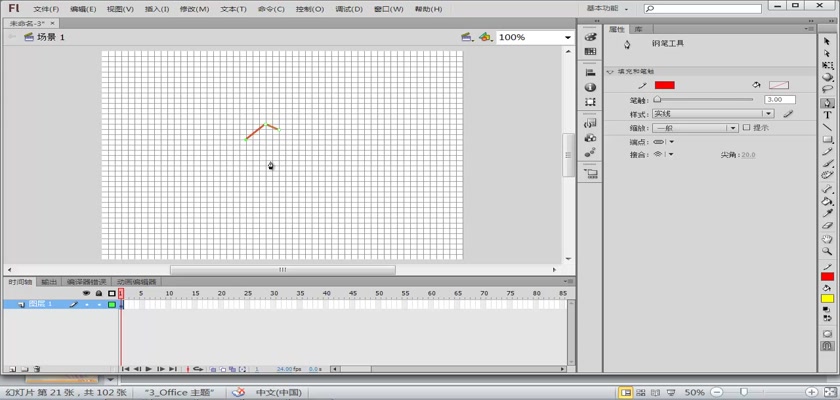Open the timeline panel options menu
840x400 pixels.
click(568, 282)
